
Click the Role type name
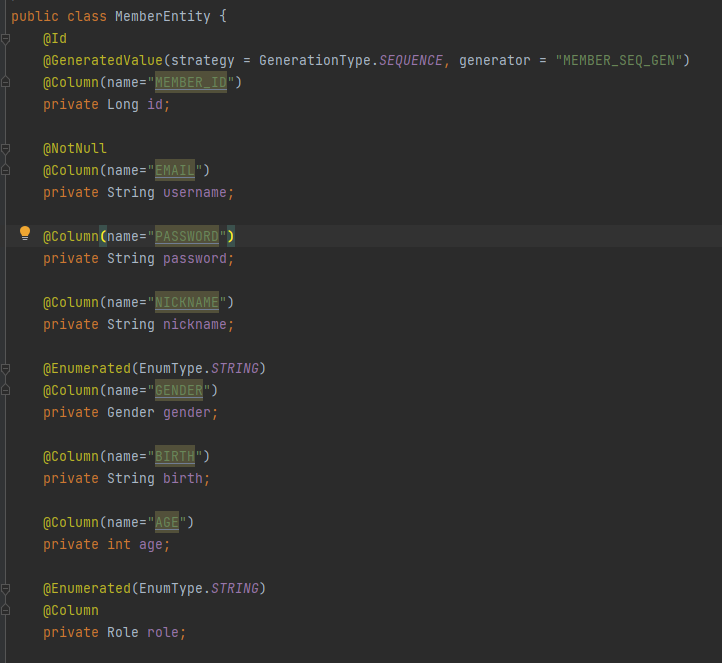click(x=122, y=632)
